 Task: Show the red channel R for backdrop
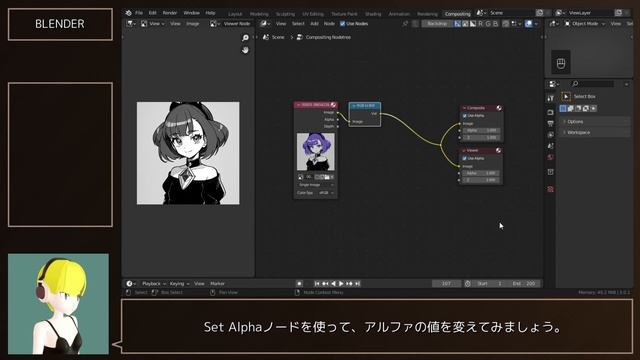[480, 24]
